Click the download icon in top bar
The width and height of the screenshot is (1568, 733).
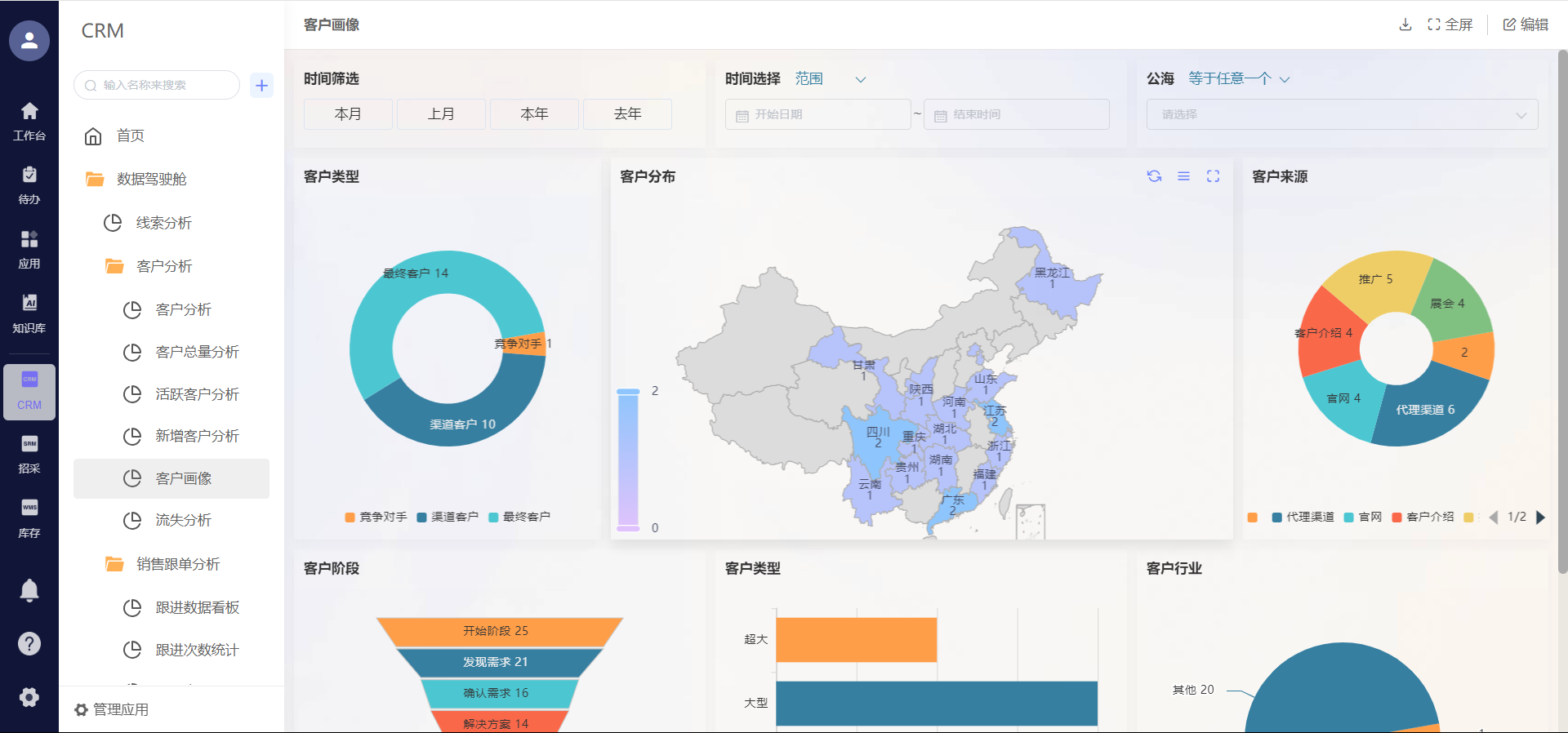pyautogui.click(x=1405, y=24)
